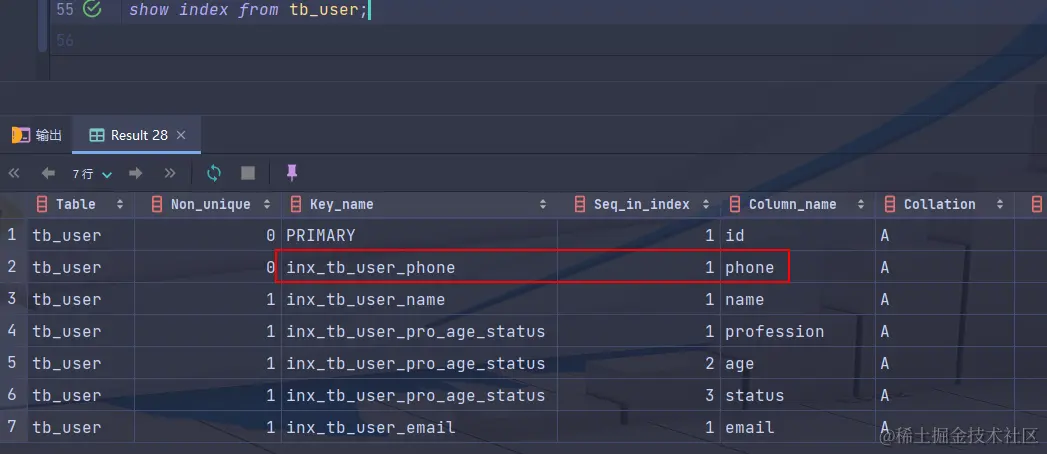The height and width of the screenshot is (454, 1047).
Task: Place cursor in show index statement
Action: (248, 10)
